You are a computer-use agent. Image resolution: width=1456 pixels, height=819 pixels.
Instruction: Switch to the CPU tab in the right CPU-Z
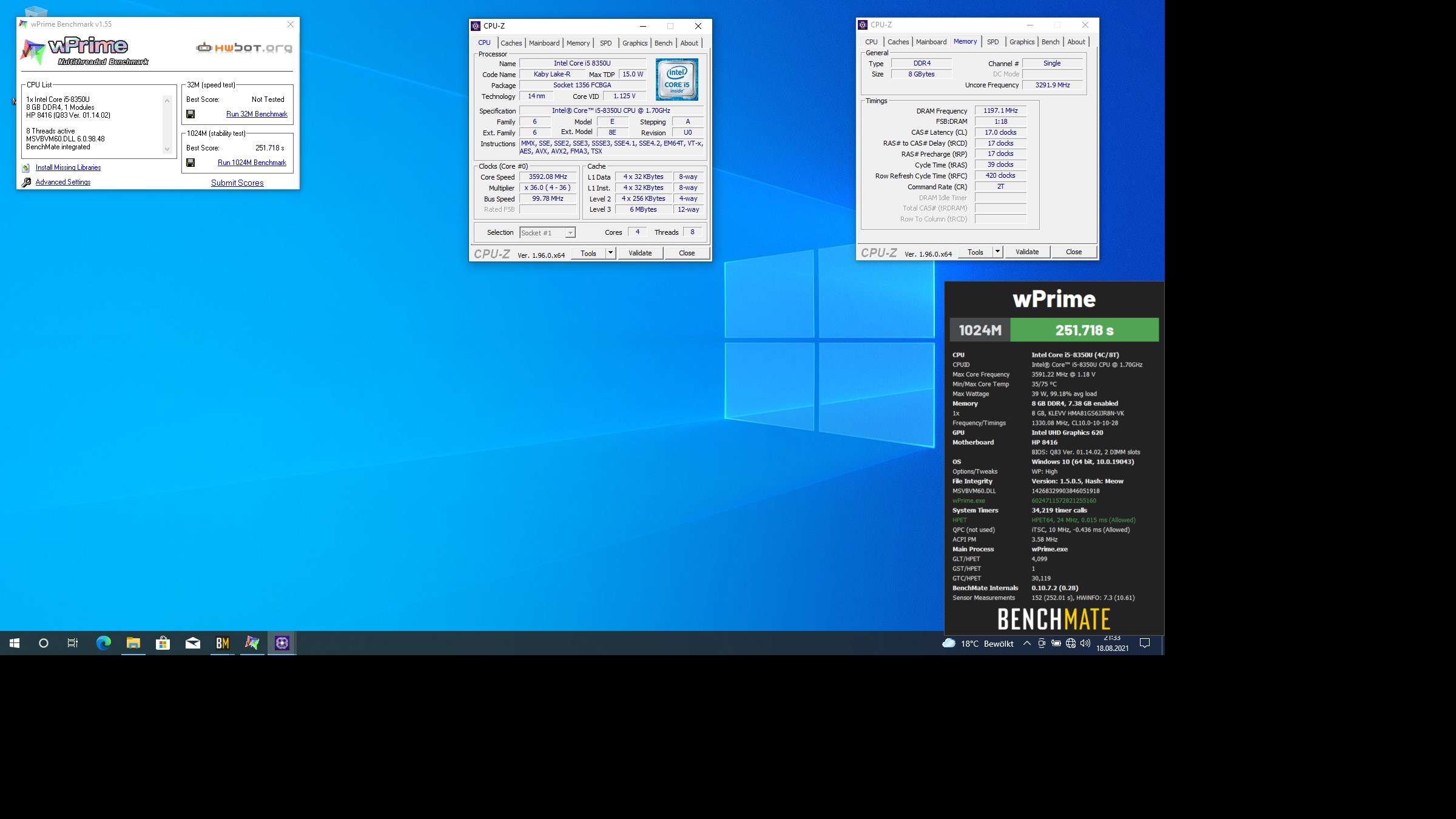pos(871,42)
